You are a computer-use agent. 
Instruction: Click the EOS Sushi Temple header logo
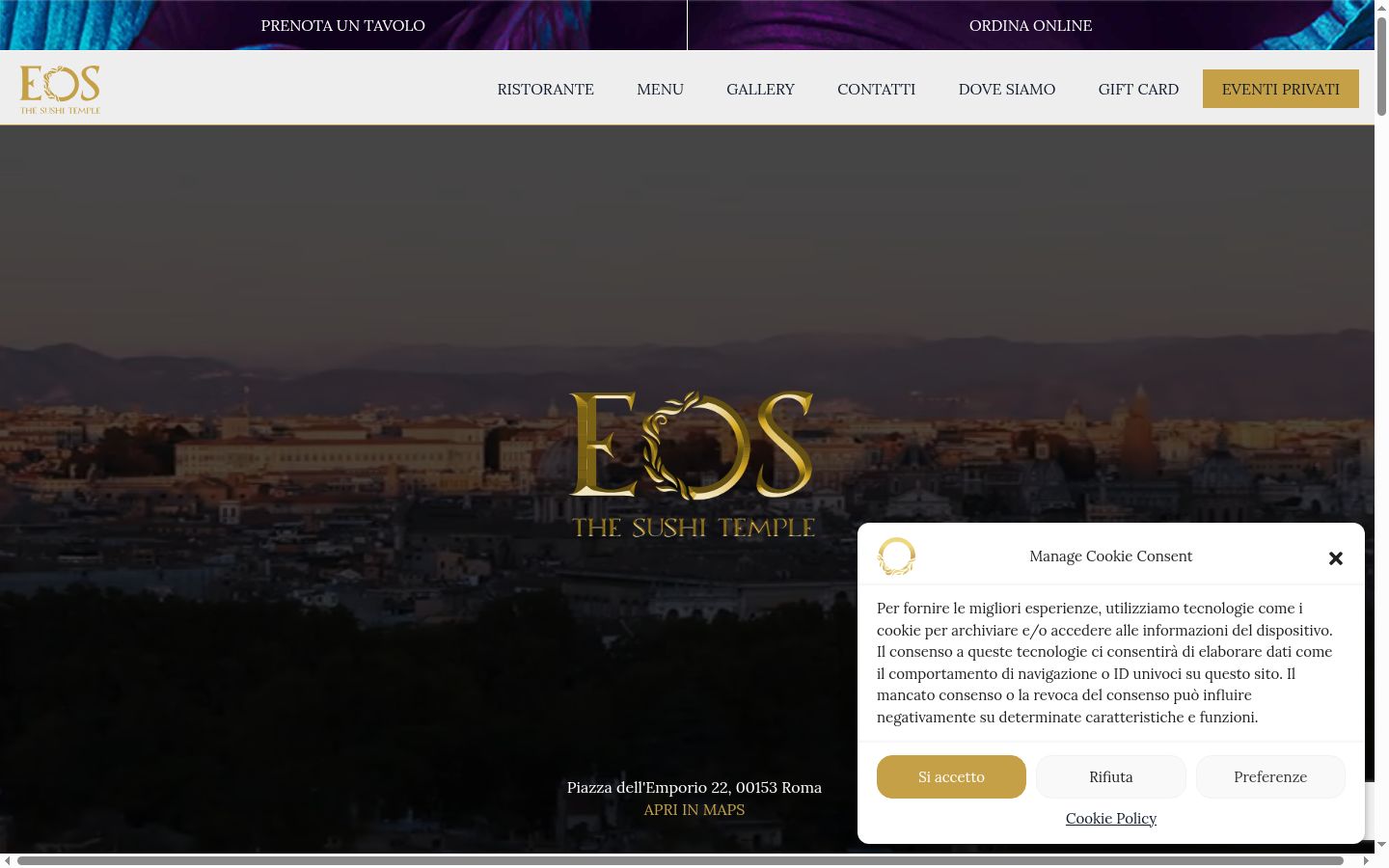tap(60, 89)
